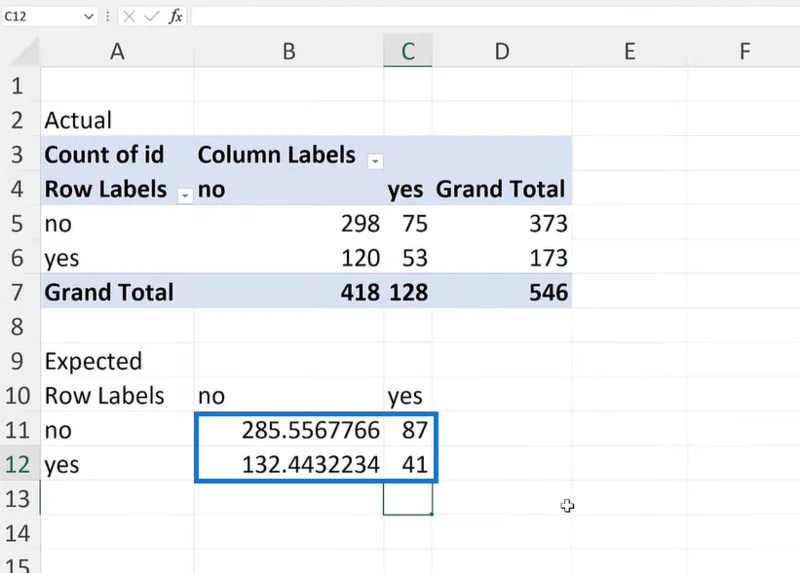
Task: Open the Insert Function fx icon
Action: [176, 16]
